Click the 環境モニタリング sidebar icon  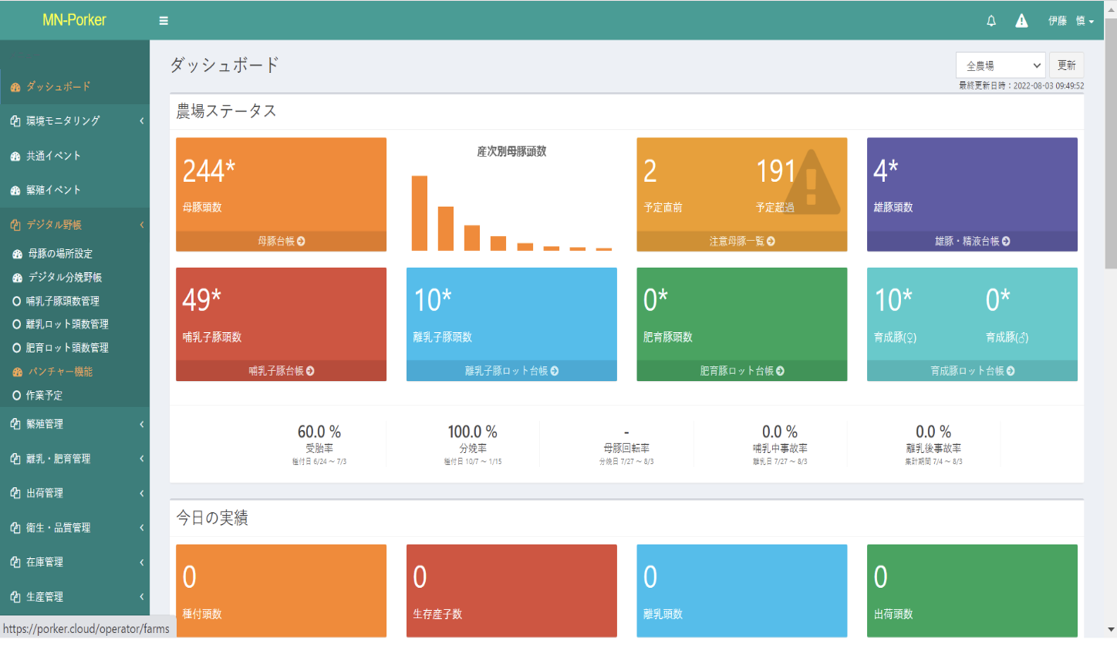tap(16, 121)
